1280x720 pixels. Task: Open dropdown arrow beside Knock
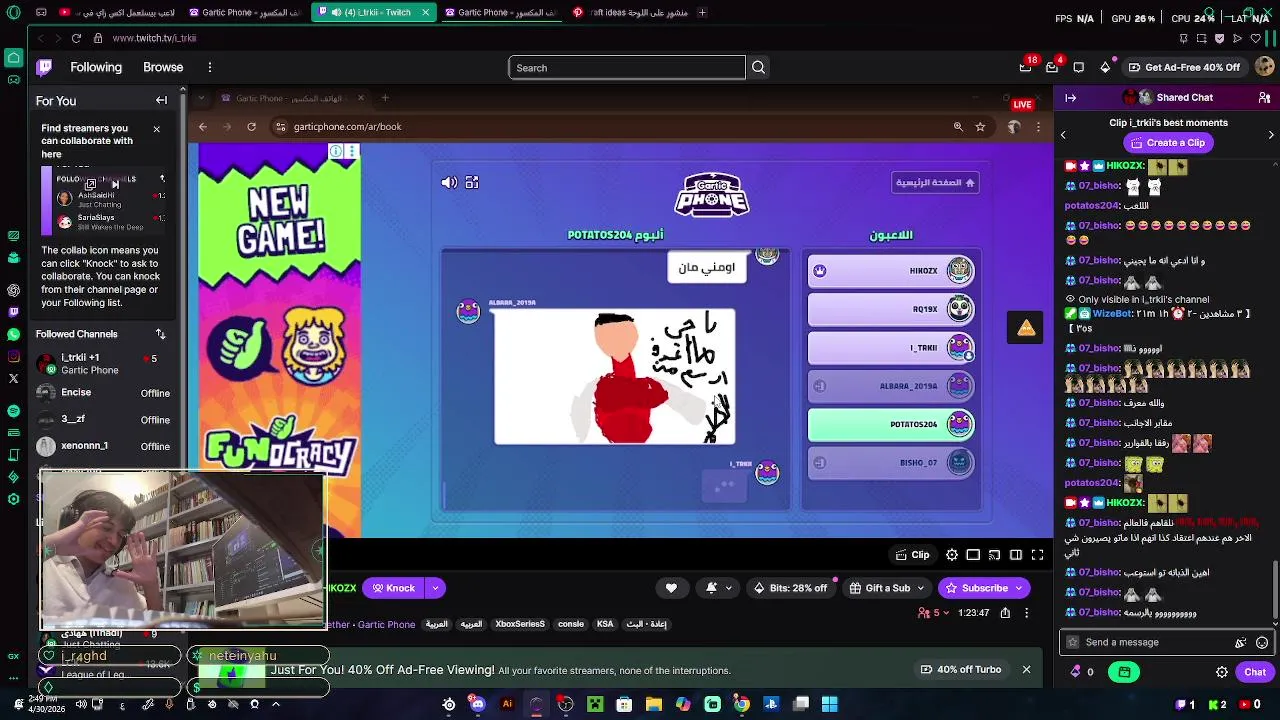[x=435, y=588]
